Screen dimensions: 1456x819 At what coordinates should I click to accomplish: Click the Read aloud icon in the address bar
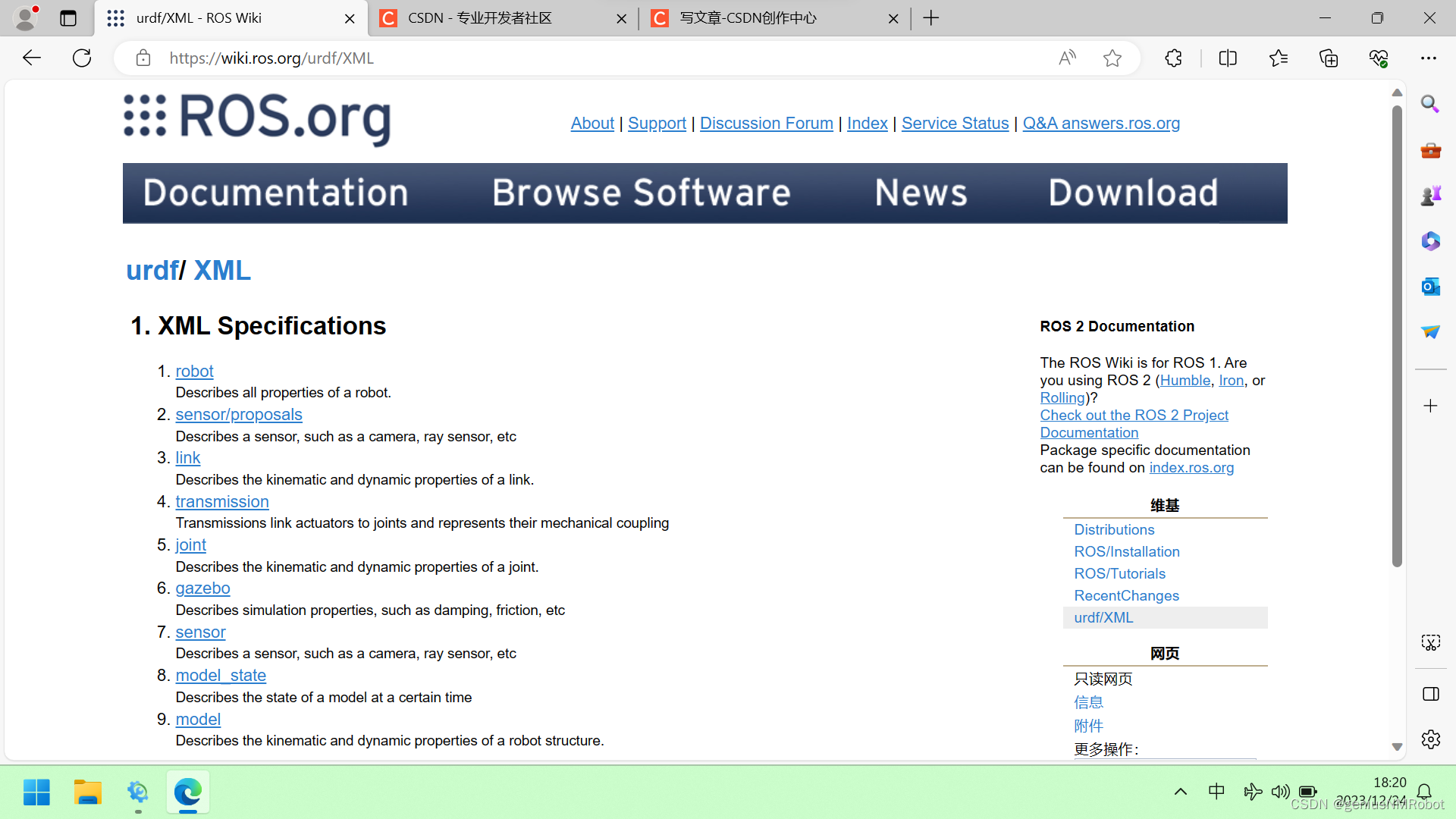click(x=1067, y=58)
